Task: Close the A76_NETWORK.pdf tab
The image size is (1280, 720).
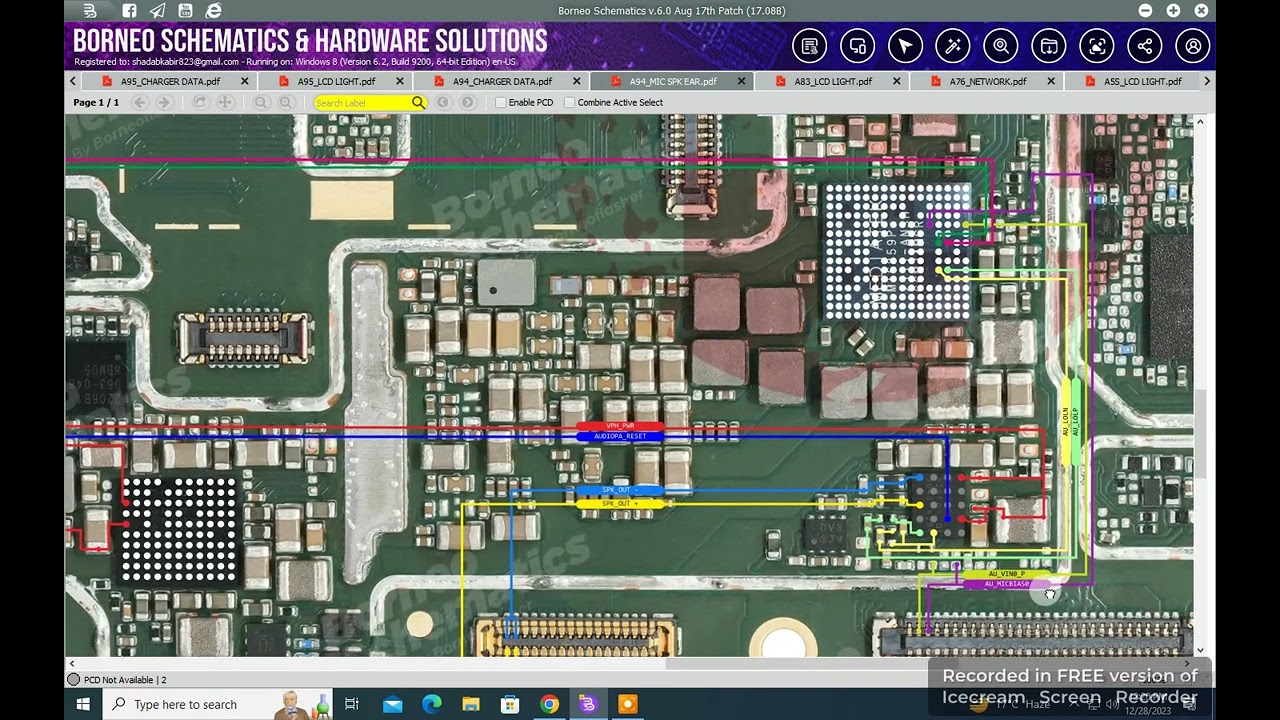Action: tap(1051, 81)
